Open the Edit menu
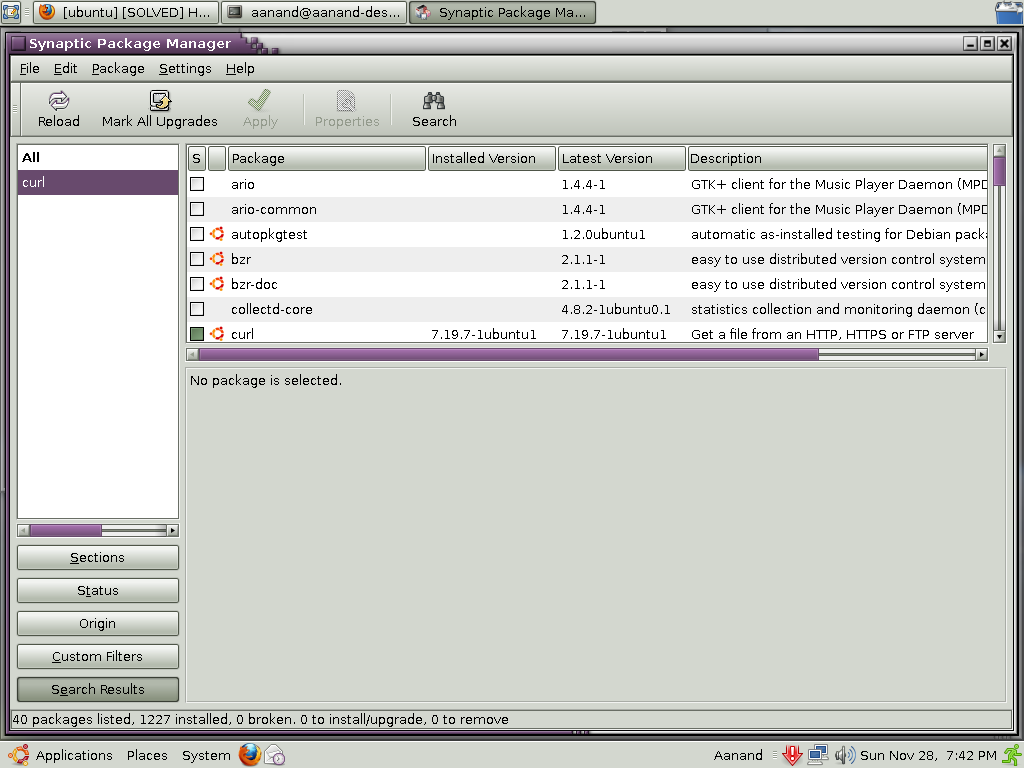Image resolution: width=1024 pixels, height=768 pixels. (x=65, y=69)
